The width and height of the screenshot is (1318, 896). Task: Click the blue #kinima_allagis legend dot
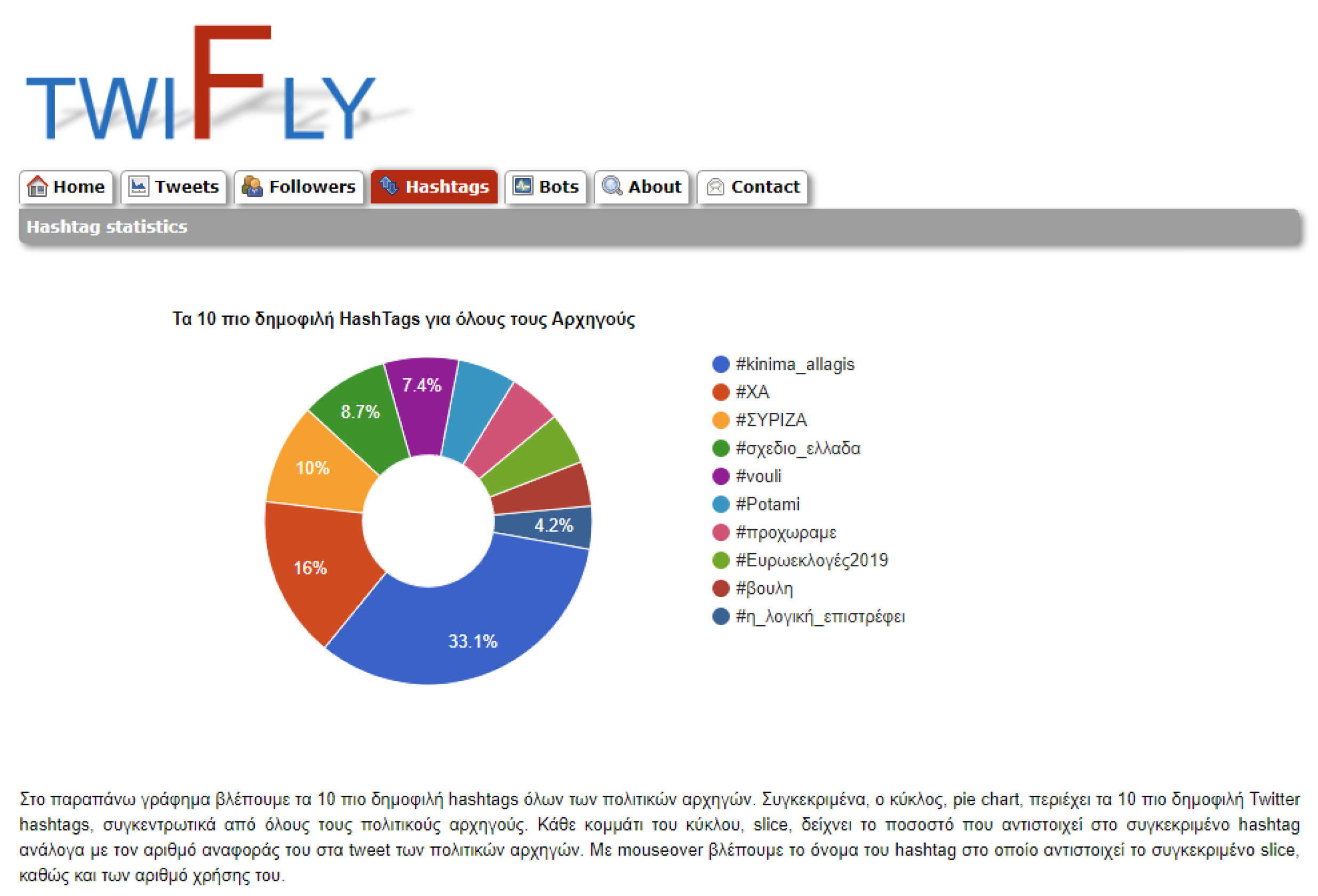pyautogui.click(x=720, y=364)
